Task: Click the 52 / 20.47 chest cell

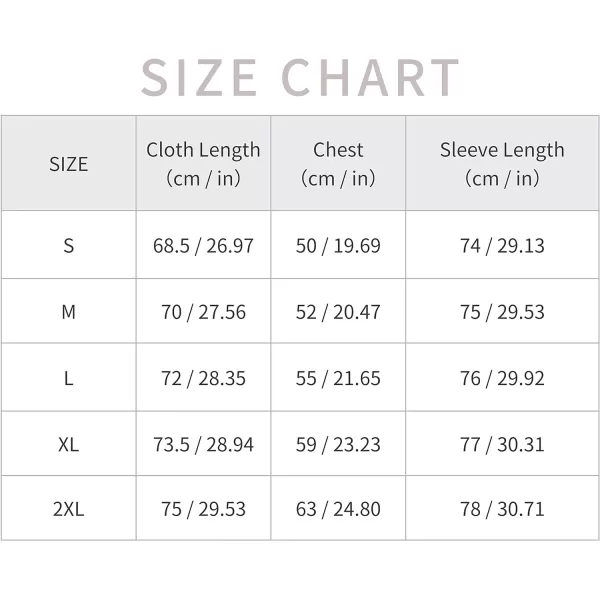Action: coord(338,312)
